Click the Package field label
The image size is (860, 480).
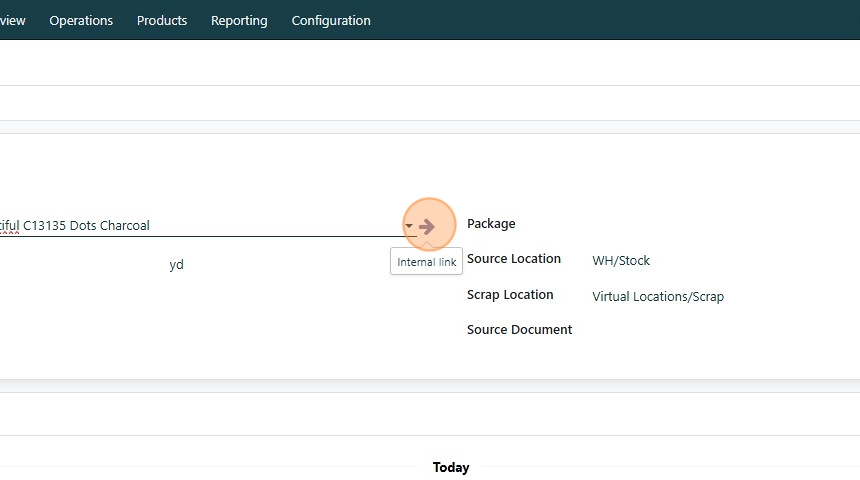[x=491, y=224]
